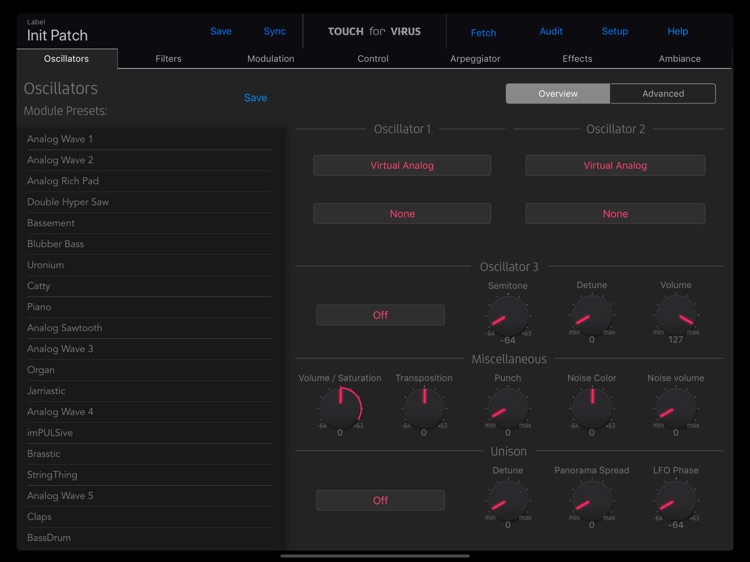Select the Oscillators tab
750x562 pixels.
coord(66,59)
